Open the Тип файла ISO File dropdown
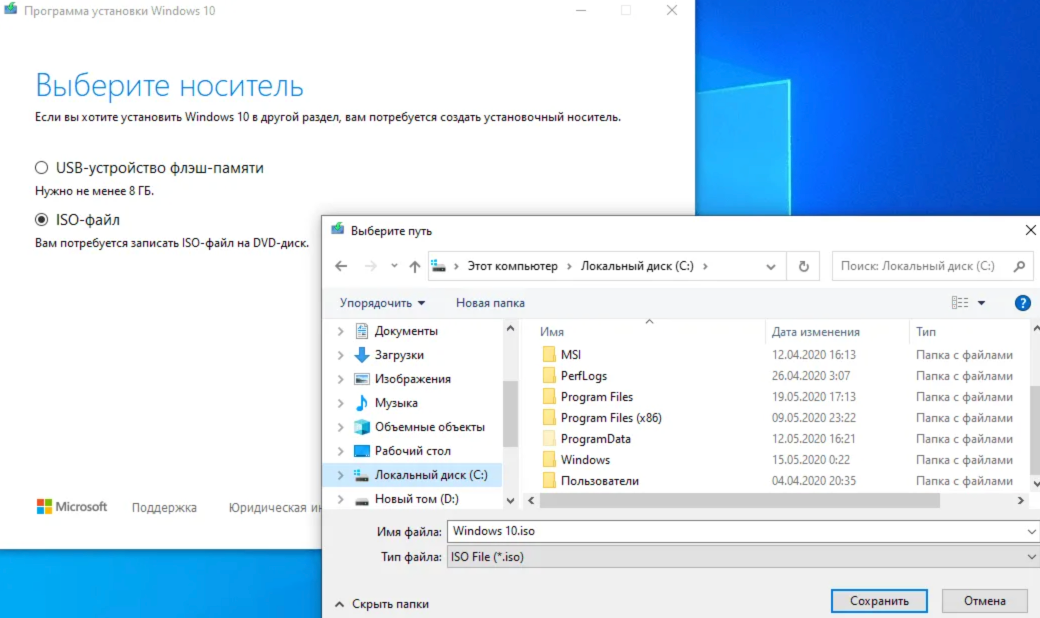This screenshot has width=1040, height=618. (x=742, y=557)
